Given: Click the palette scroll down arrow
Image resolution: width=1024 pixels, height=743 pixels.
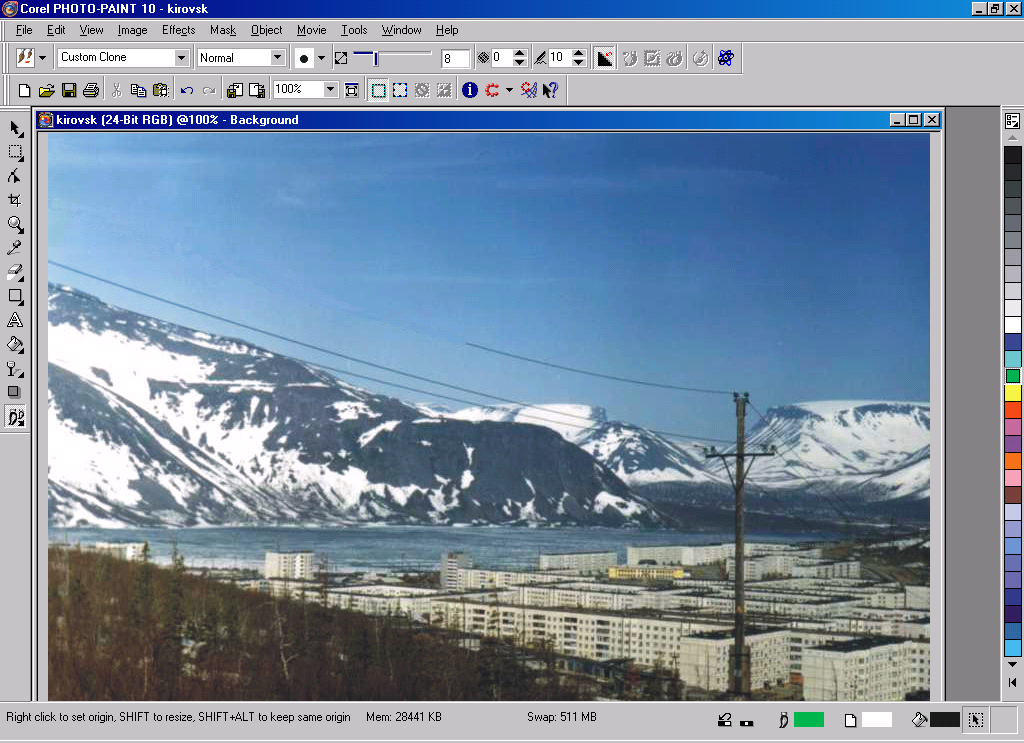Looking at the screenshot, I should point(1013,664).
